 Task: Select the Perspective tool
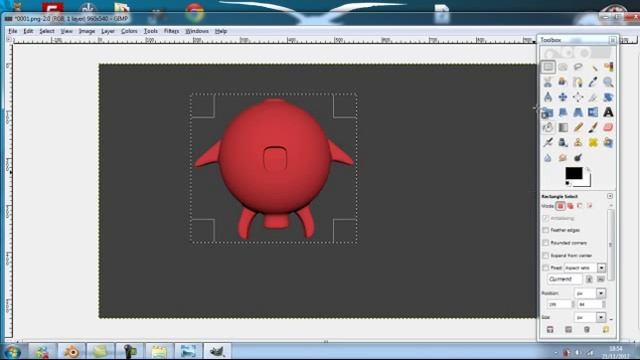point(578,112)
